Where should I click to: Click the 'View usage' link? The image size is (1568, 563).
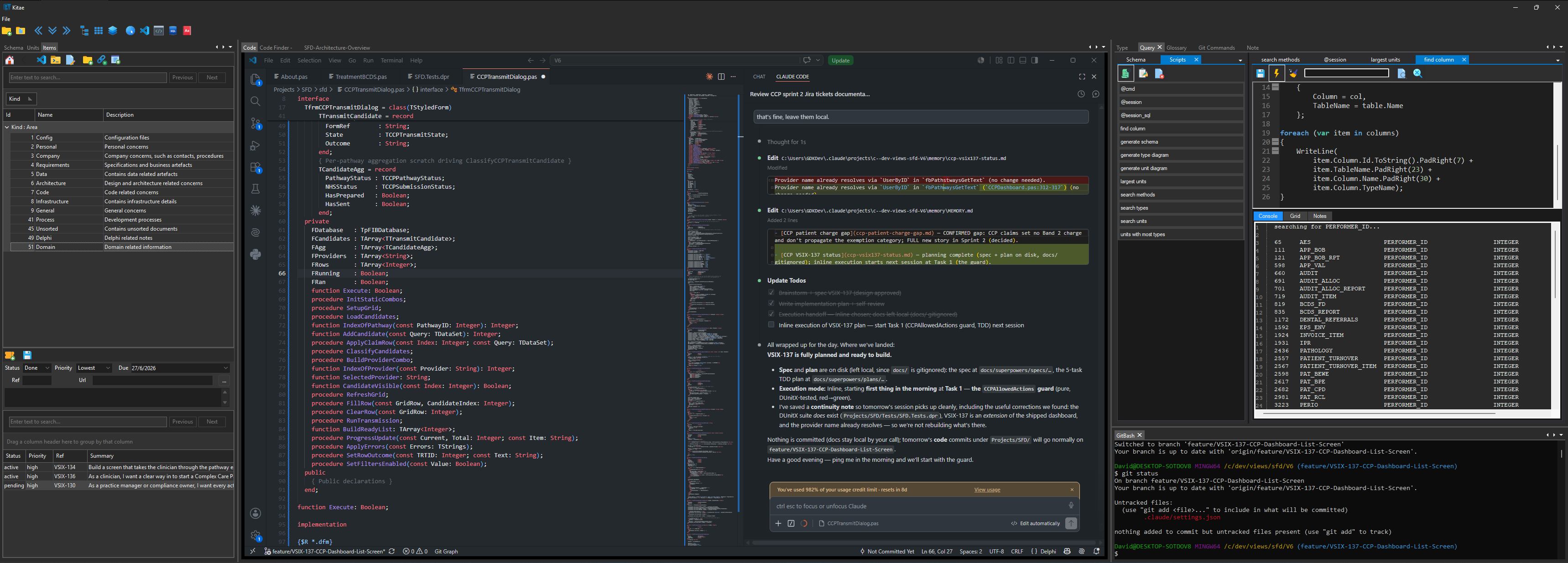(987, 490)
